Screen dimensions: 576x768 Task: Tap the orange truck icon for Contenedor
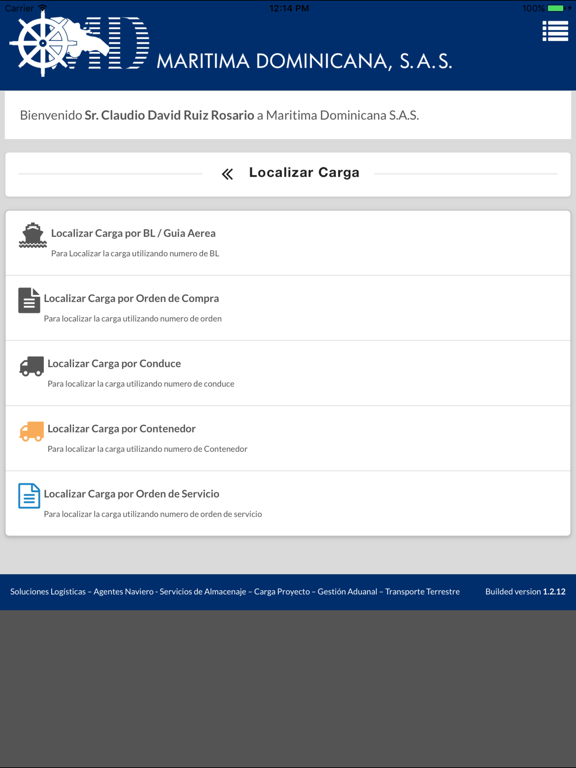coord(32,431)
